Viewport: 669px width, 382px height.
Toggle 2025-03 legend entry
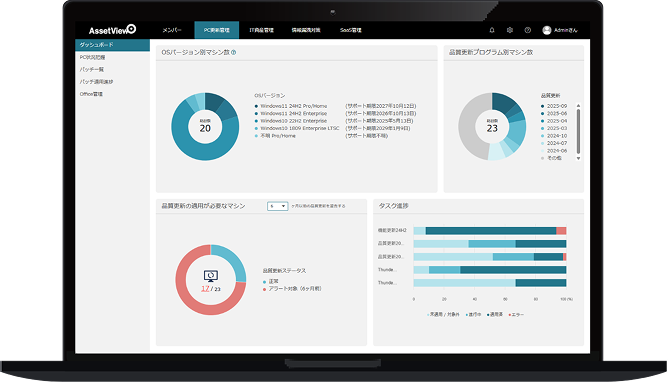tap(554, 128)
